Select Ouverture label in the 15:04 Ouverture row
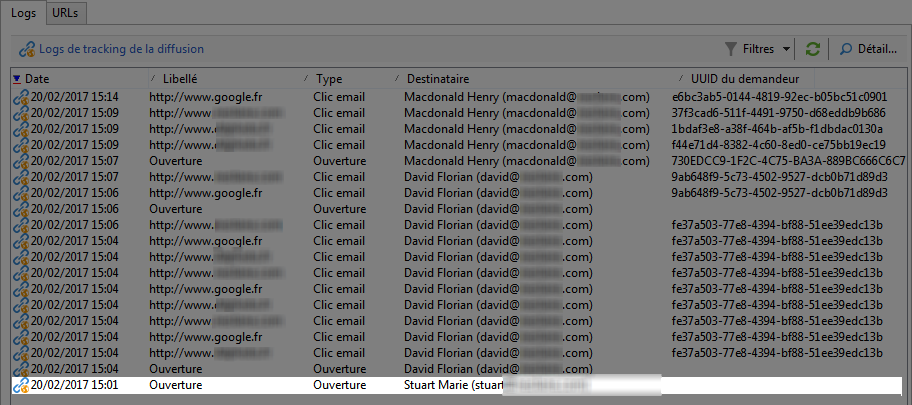The width and height of the screenshot is (912, 405). pos(176,369)
